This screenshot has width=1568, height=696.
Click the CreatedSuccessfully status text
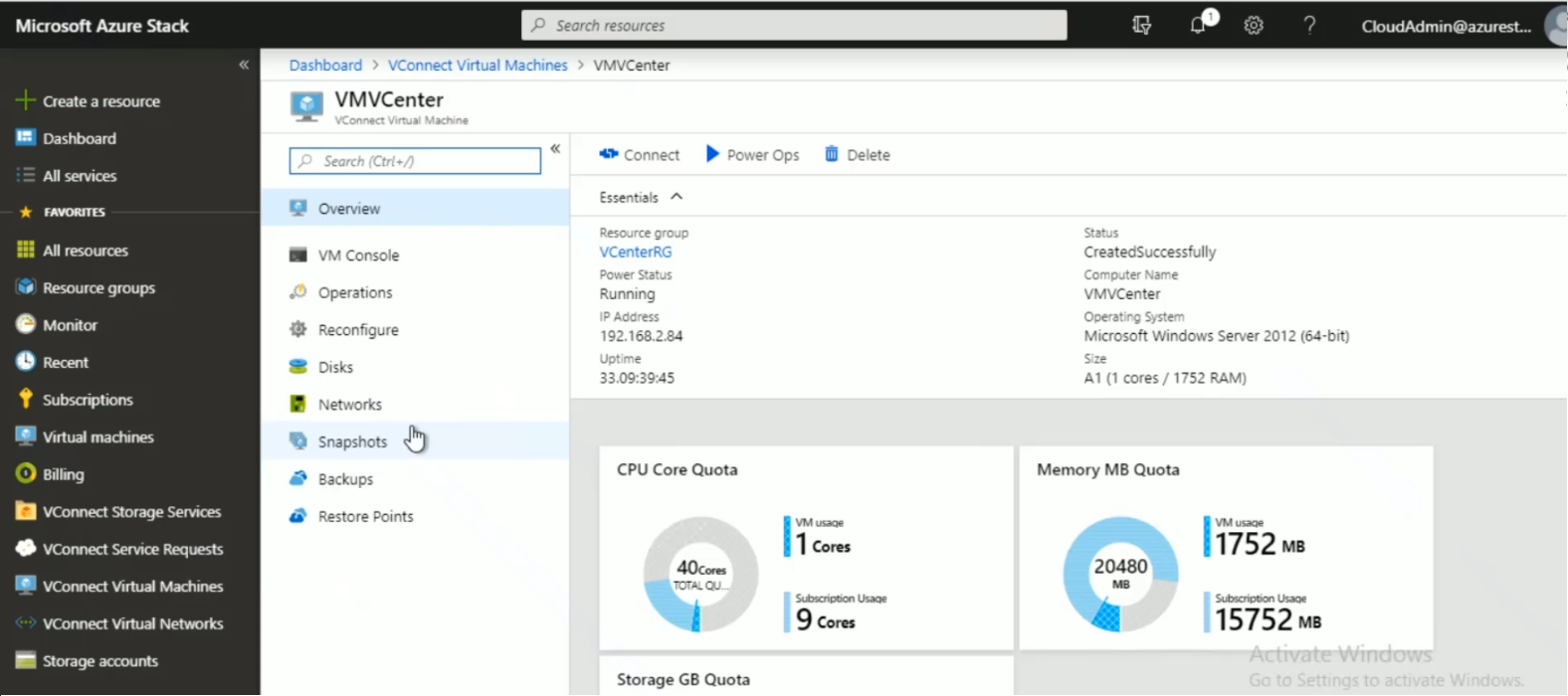click(1150, 252)
